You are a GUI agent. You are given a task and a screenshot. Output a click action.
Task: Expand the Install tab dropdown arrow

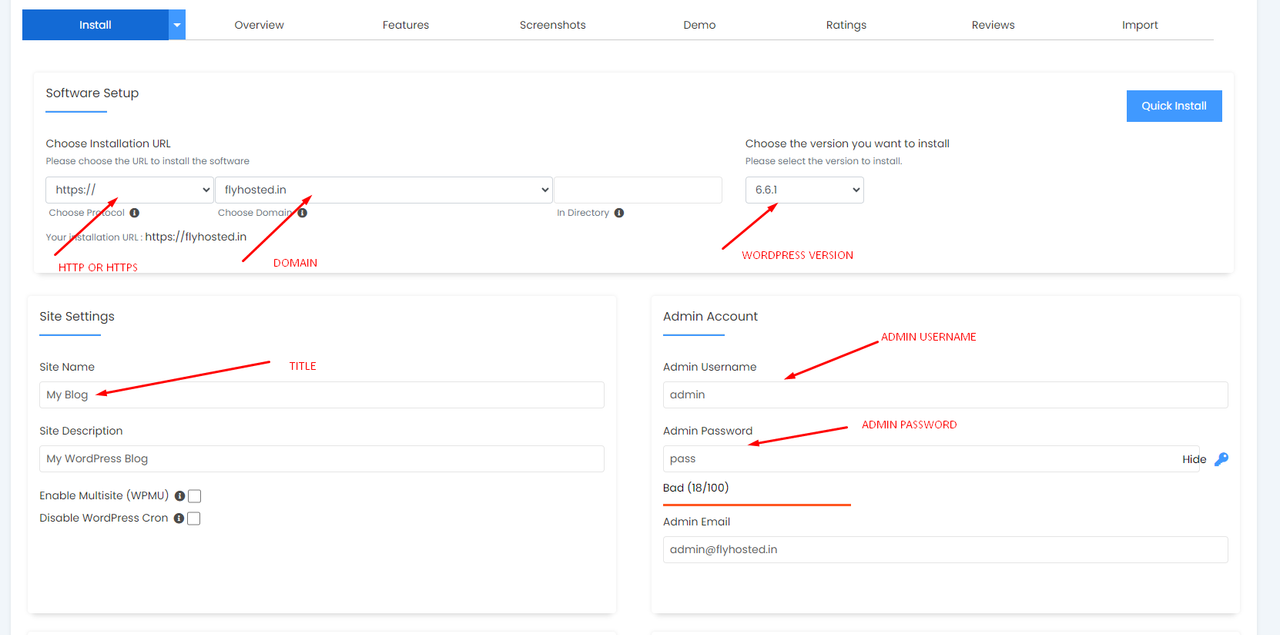click(177, 25)
